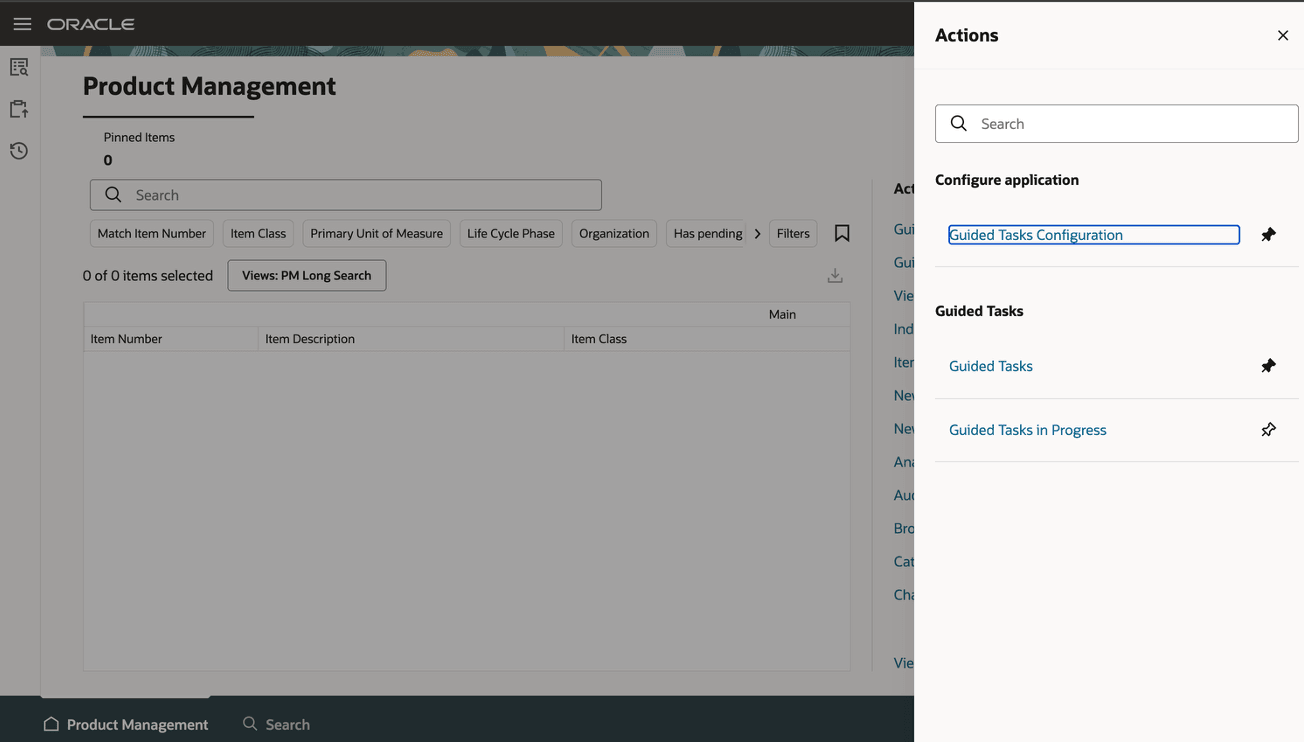Toggle pin for Guided Tasks Configuration
1304x742 pixels.
[1268, 235]
